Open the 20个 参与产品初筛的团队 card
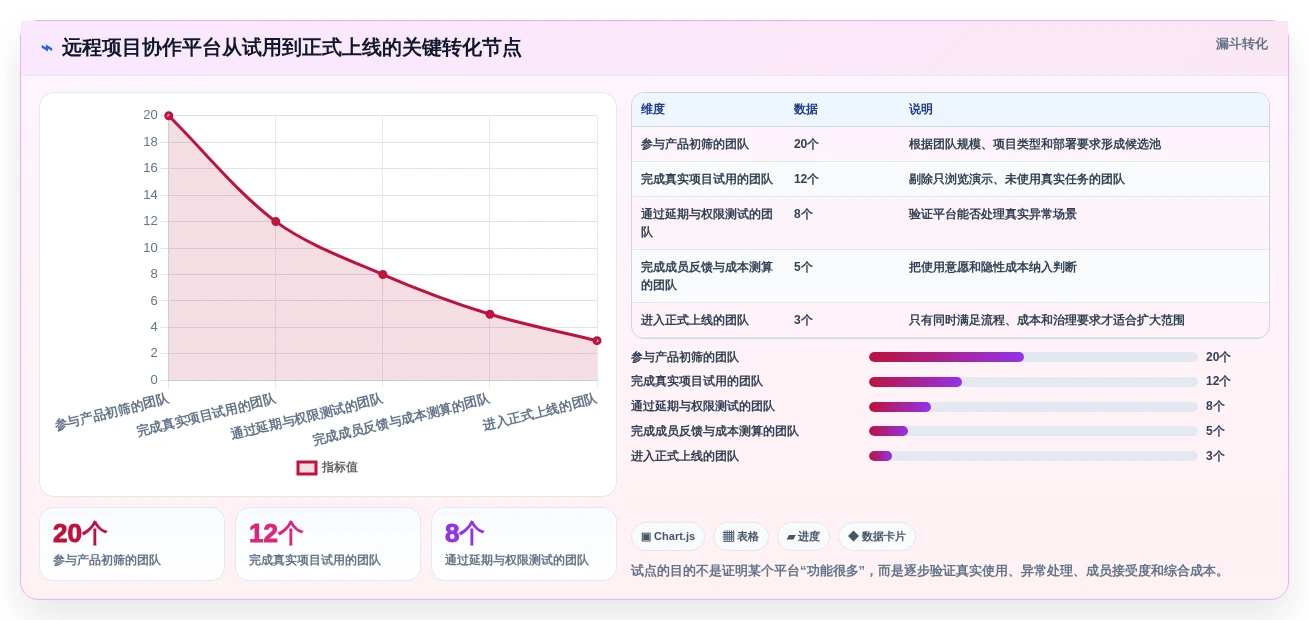This screenshot has height=620, width=1309. [132, 544]
